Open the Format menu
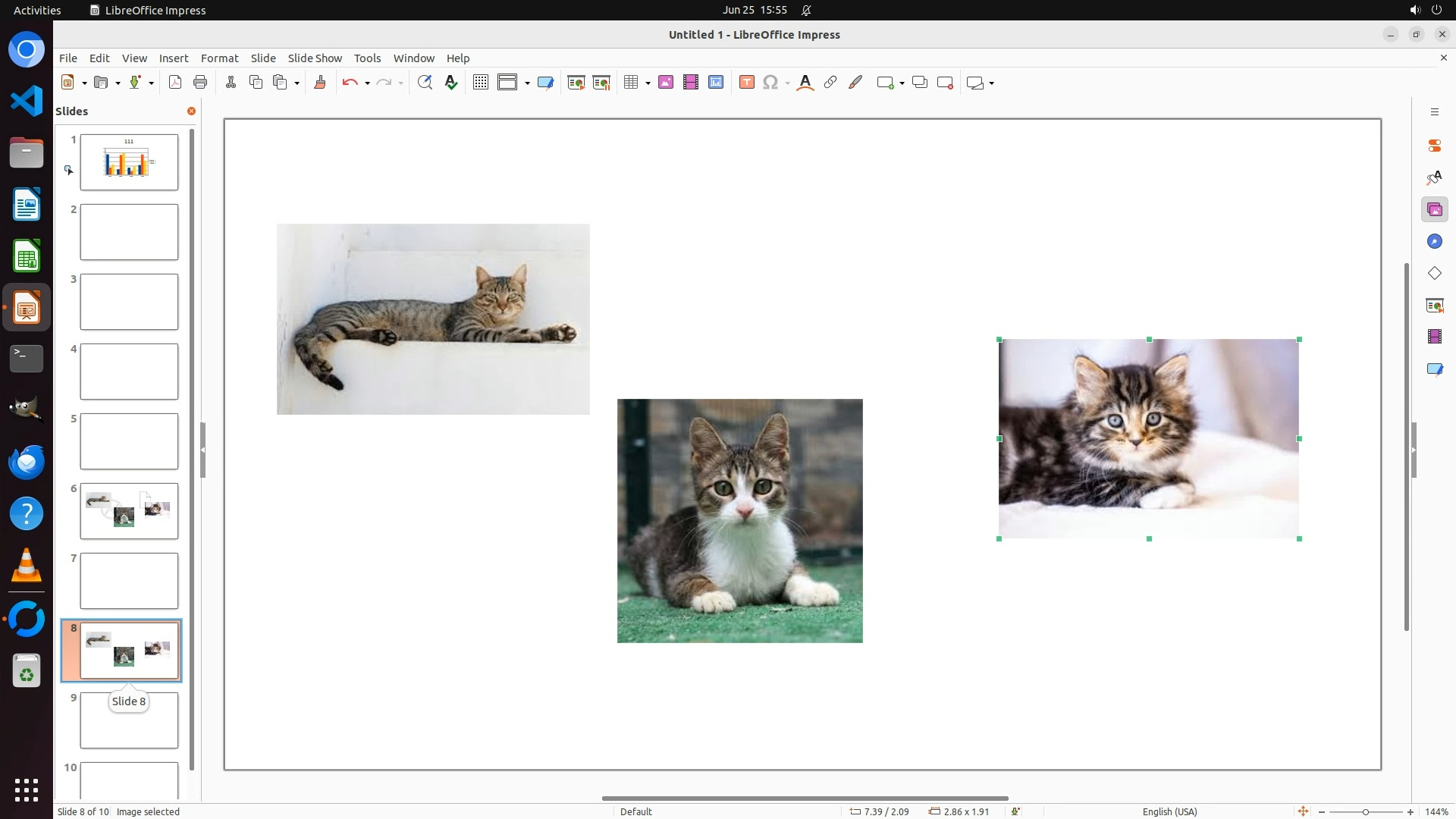The image size is (1456, 819). click(219, 58)
